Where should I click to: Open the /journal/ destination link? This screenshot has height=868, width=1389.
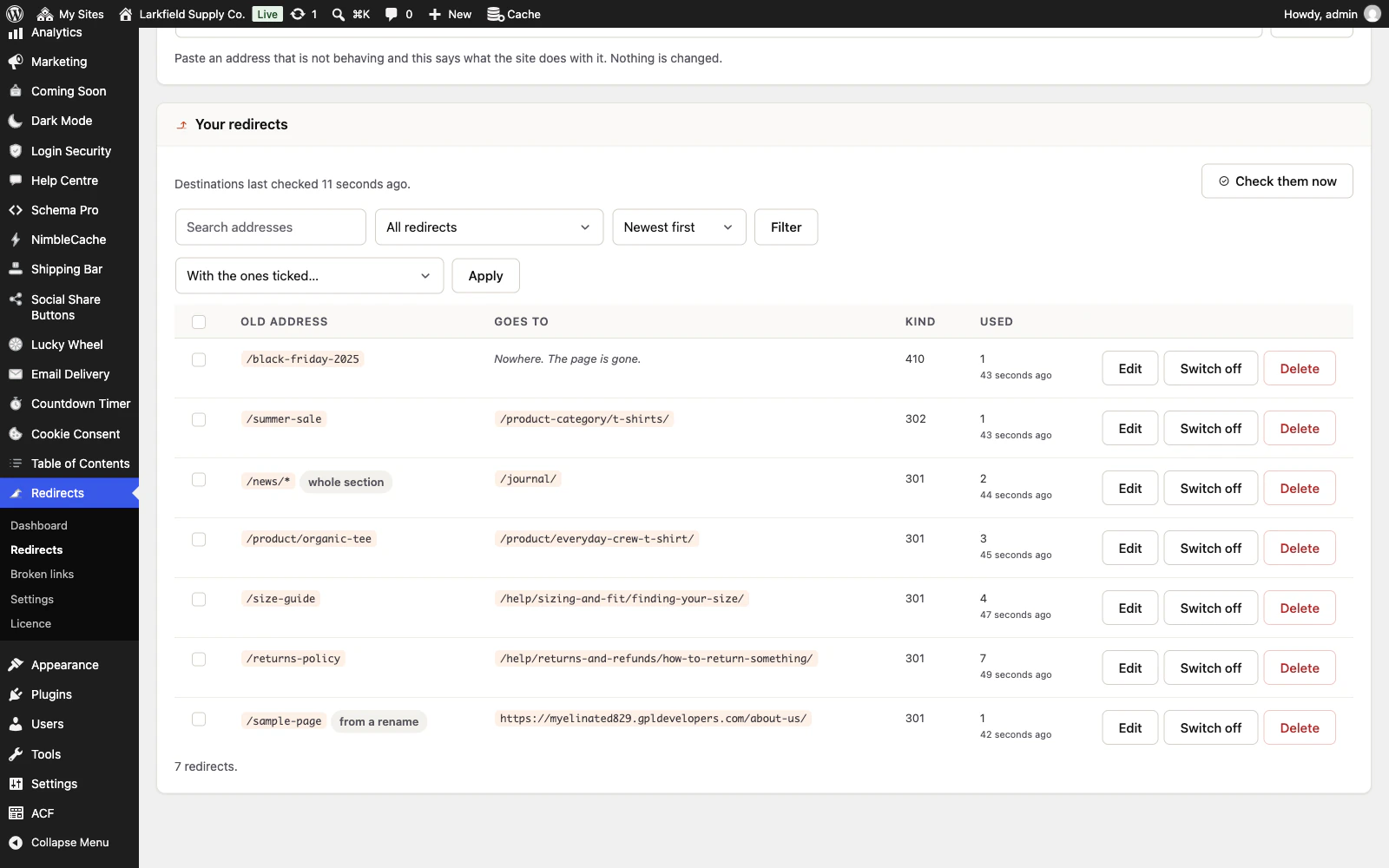[529, 479]
